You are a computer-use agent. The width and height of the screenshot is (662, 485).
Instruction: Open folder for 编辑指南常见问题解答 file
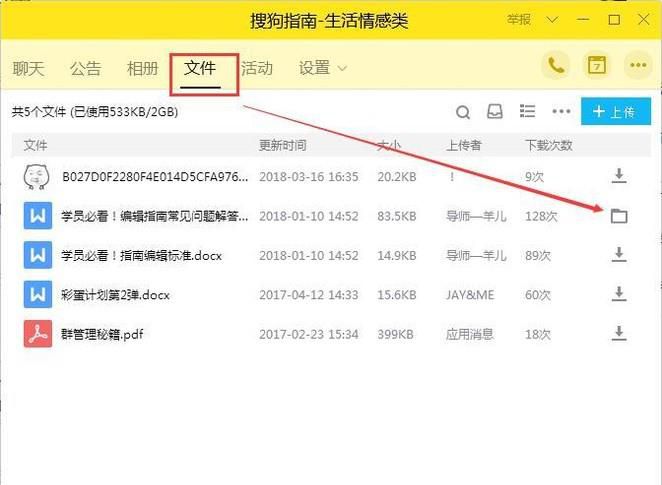click(x=619, y=216)
